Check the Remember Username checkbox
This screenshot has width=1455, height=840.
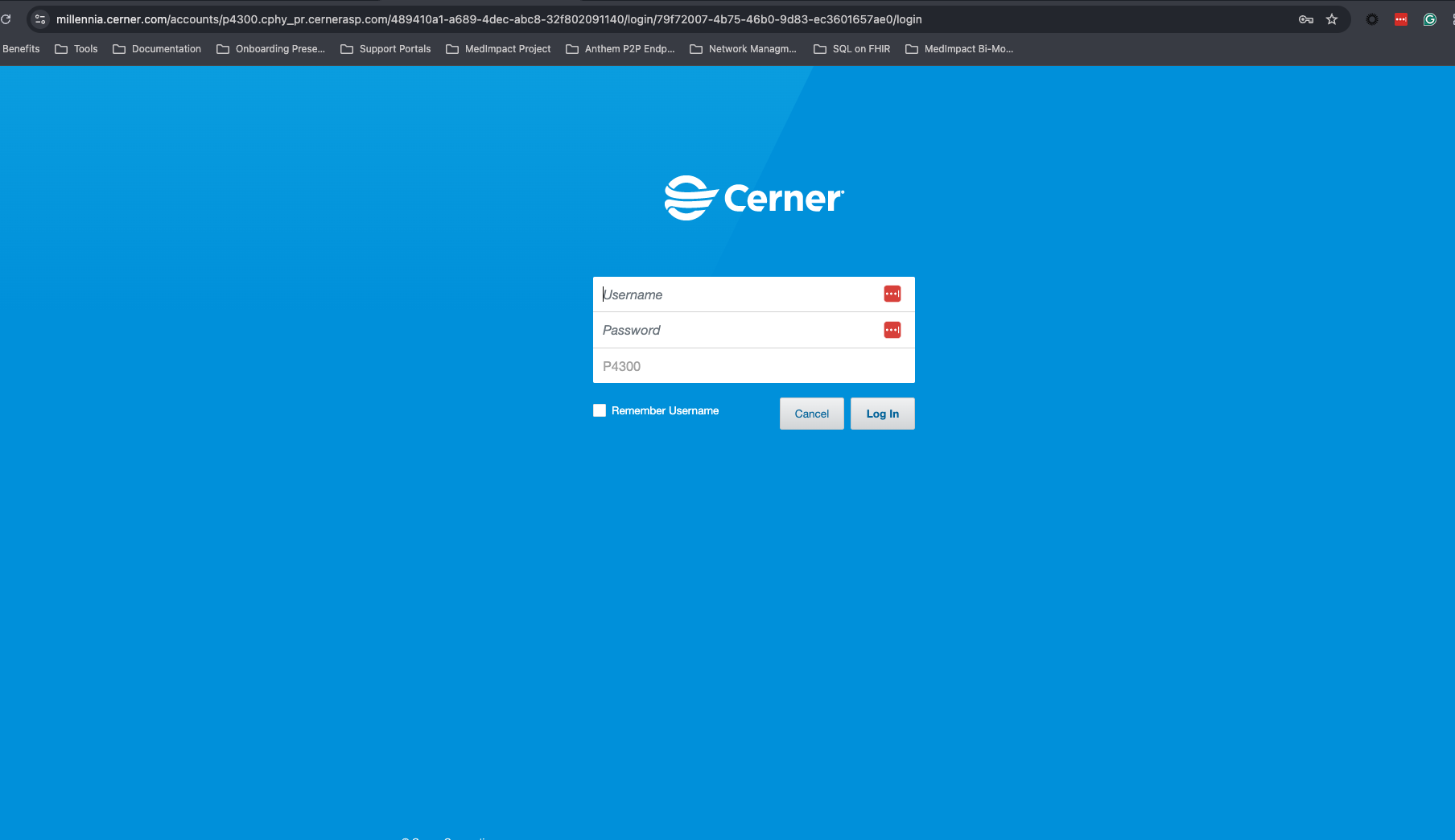click(600, 410)
